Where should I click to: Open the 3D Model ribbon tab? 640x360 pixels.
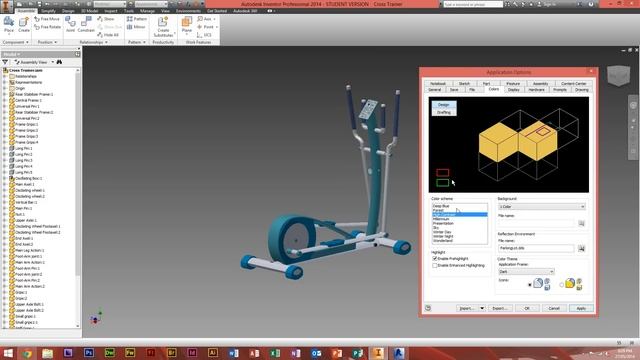pos(89,11)
